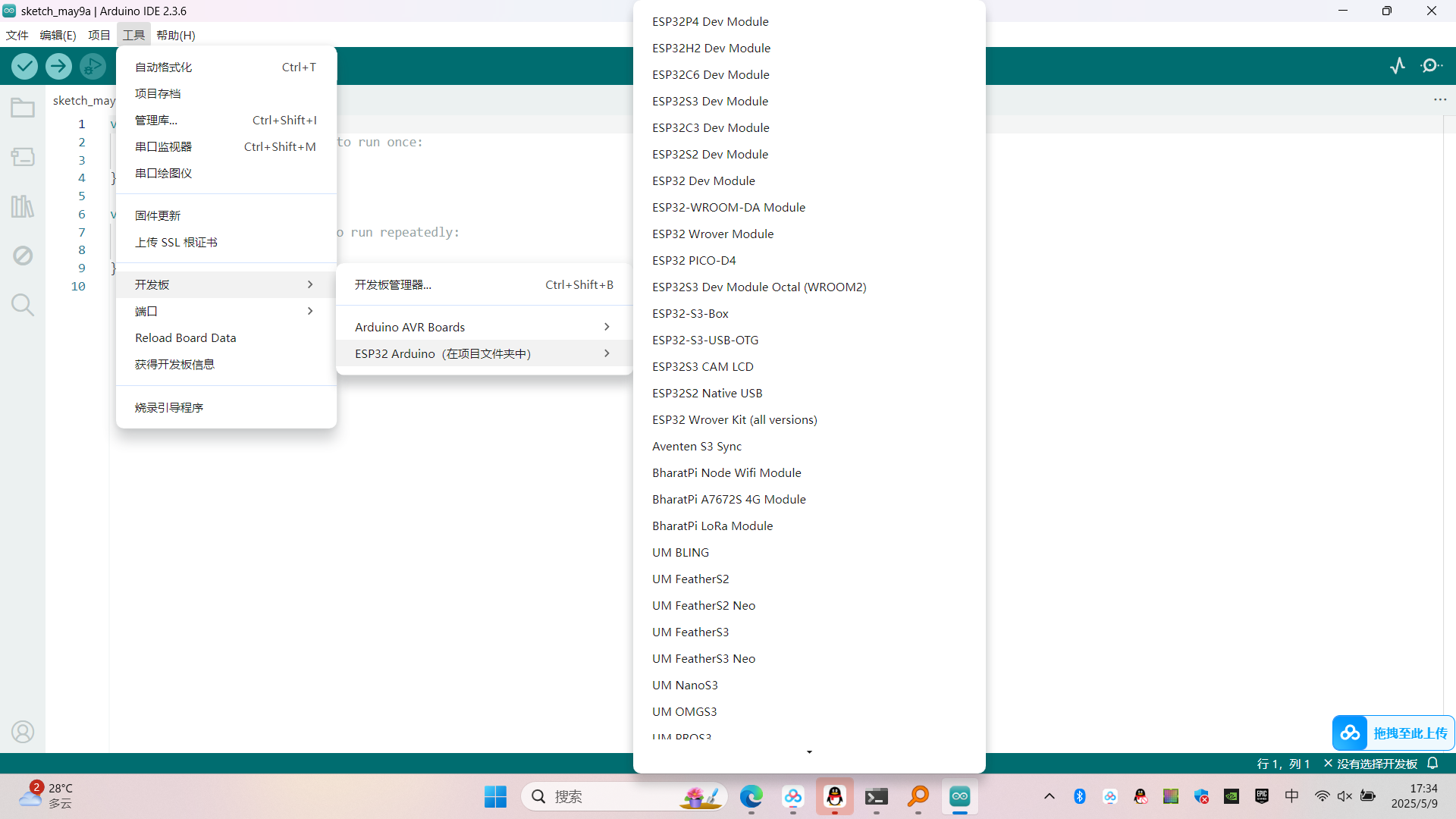Select ESP32S3 Dev Module board
Viewport: 1456px width, 819px height.
click(x=809, y=101)
